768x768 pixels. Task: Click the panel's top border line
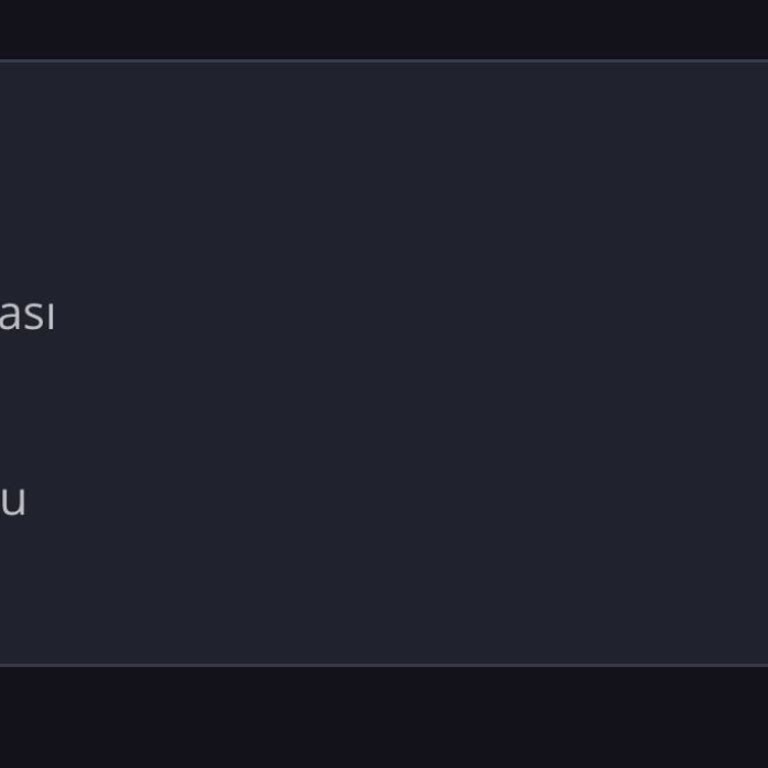tap(384, 61)
